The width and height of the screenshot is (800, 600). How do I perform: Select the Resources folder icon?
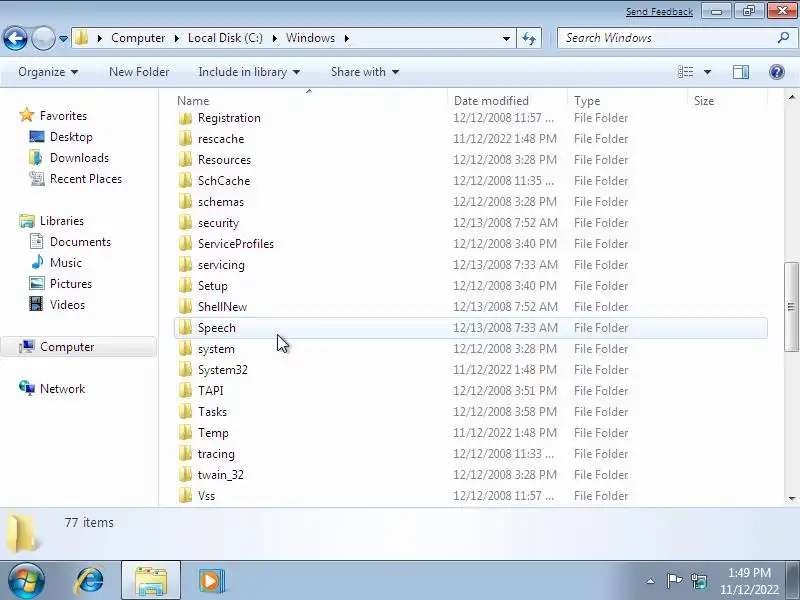[185, 160]
